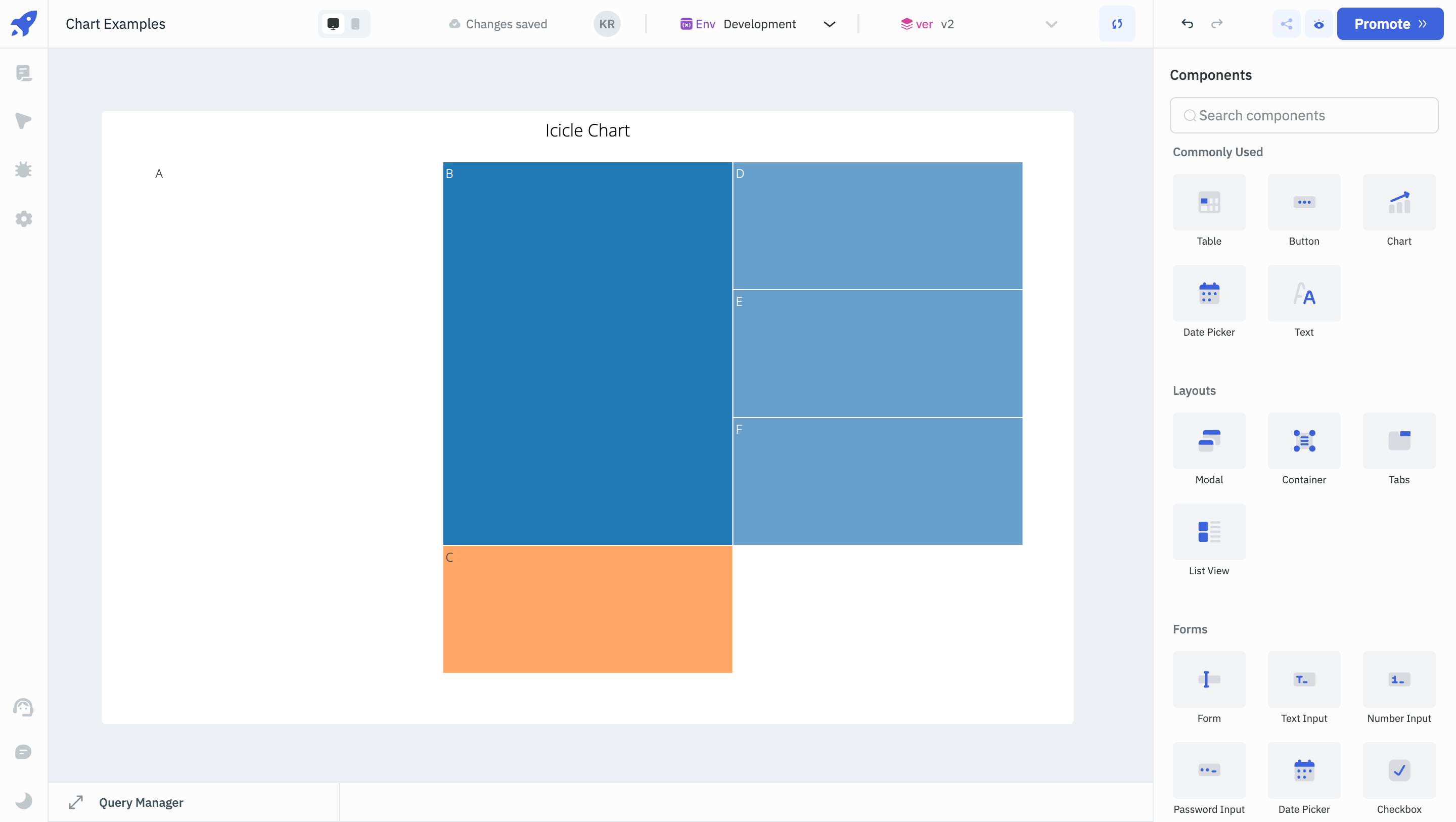
Task: Click the Promote button
Action: click(x=1390, y=24)
